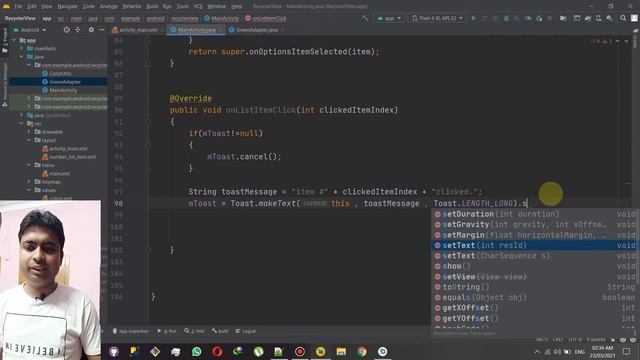Collapse the java folder

click(22, 57)
